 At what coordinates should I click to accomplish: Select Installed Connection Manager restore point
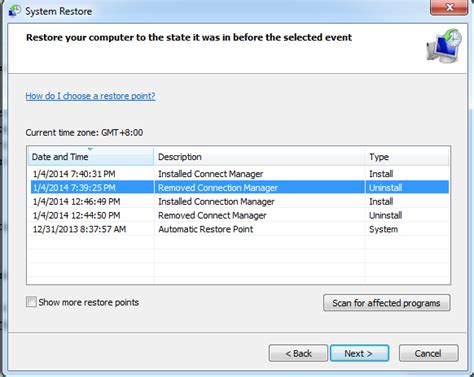click(238, 201)
